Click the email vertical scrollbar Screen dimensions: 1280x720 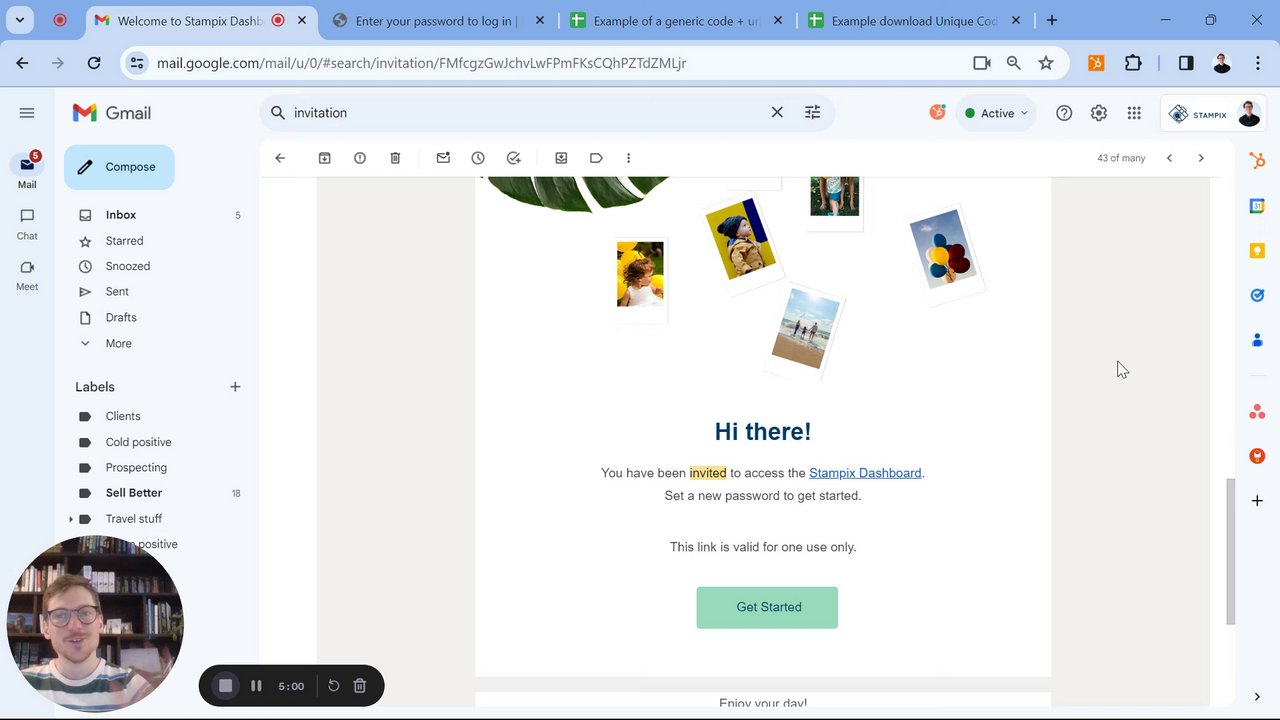click(x=1231, y=550)
